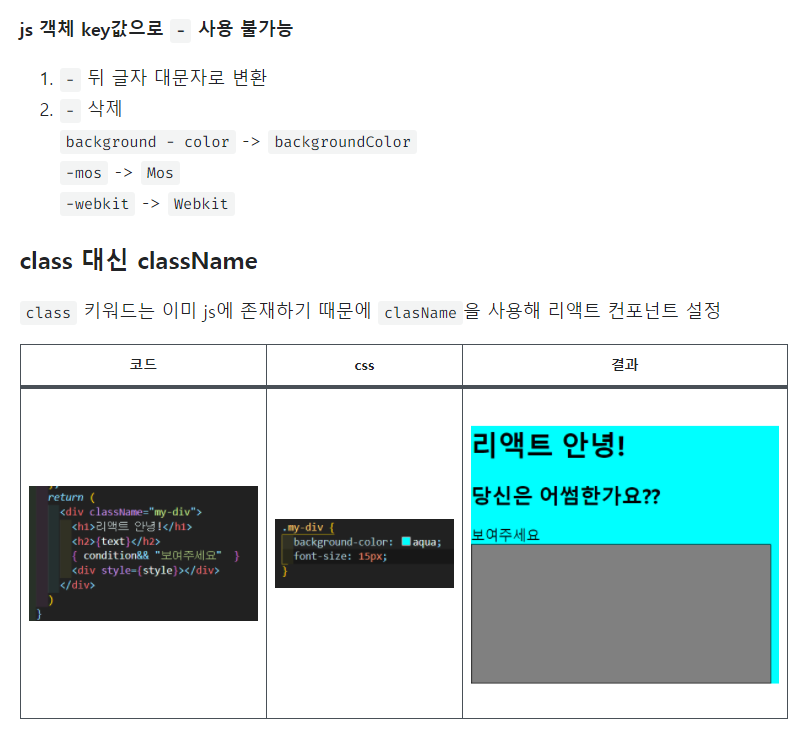Image resolution: width=802 pixels, height=742 pixels.
Task: Click the '코드' table column header
Action: pos(143,365)
